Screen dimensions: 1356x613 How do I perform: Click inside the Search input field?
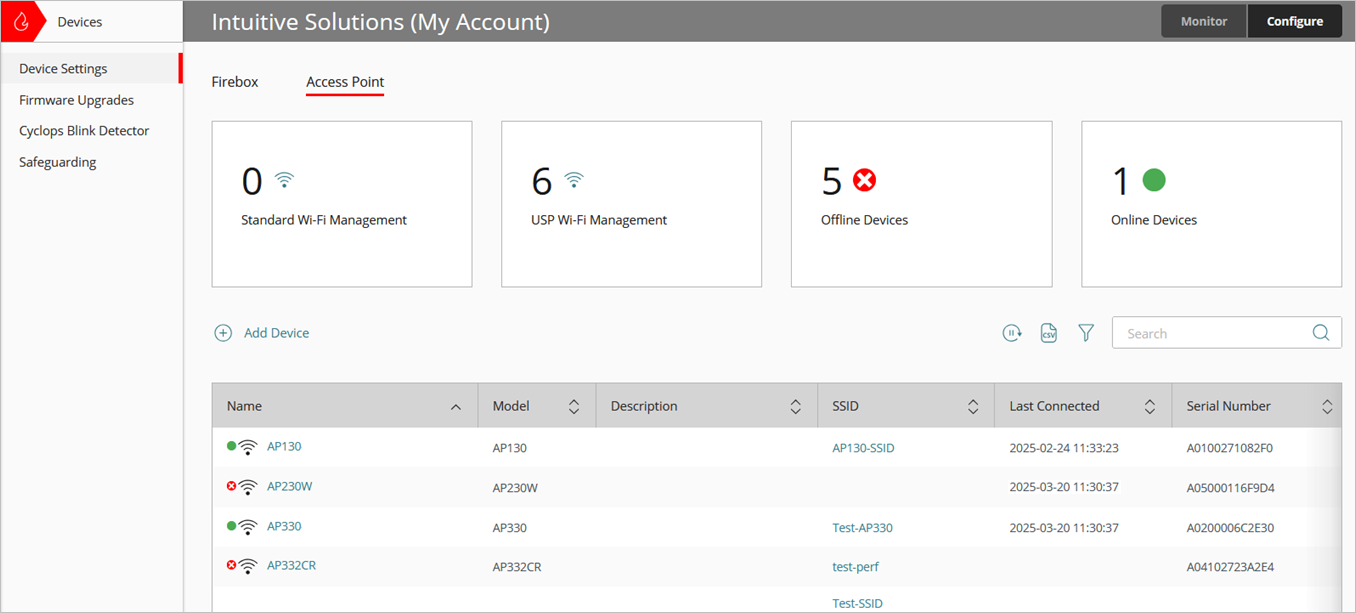(x=1210, y=332)
